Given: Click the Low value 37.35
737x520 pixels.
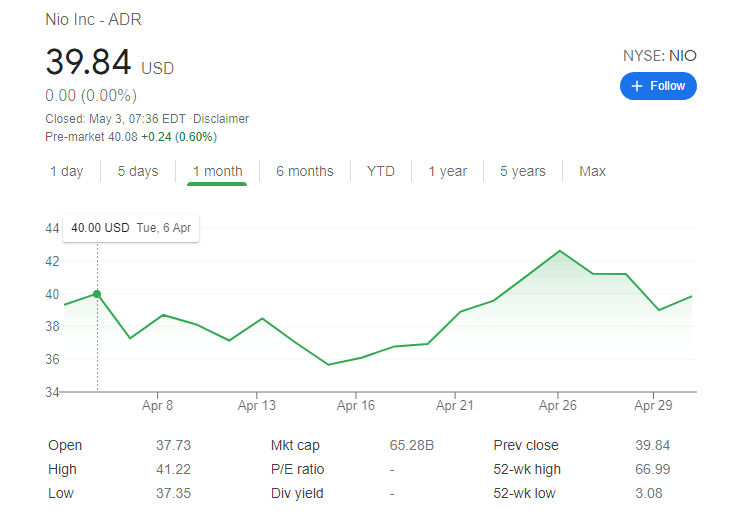Looking at the screenshot, I should click(173, 493).
